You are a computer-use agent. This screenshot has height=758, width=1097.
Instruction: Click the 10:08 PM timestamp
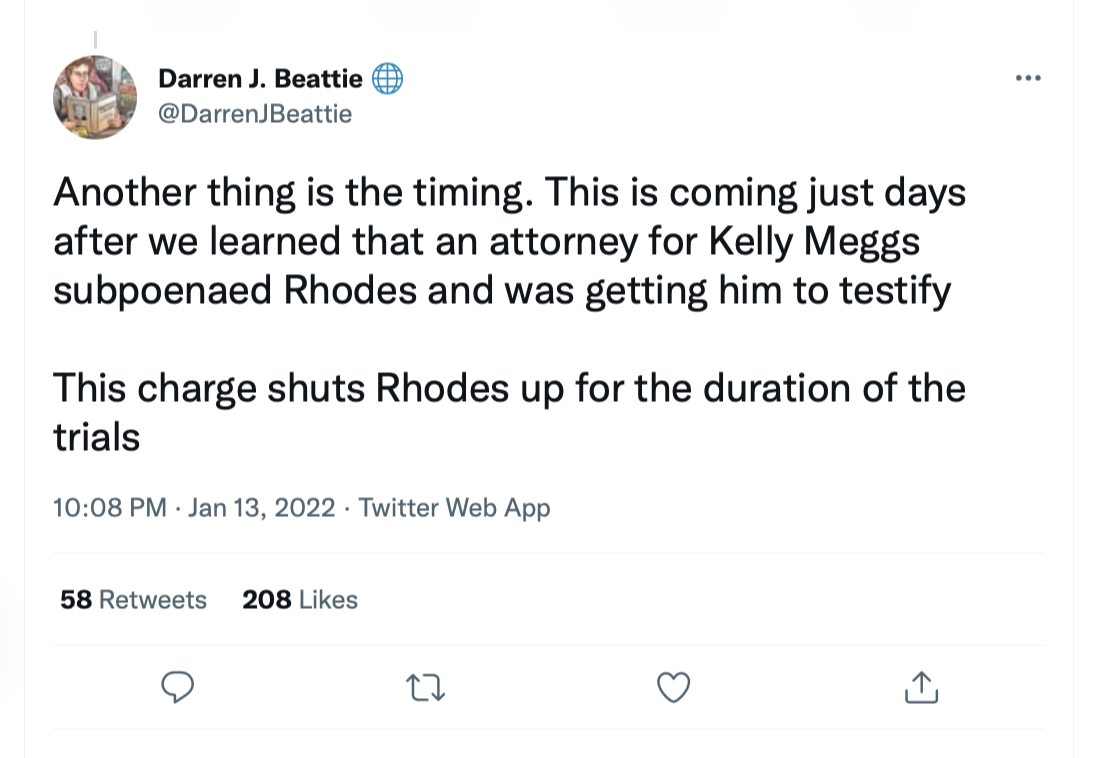click(x=109, y=508)
